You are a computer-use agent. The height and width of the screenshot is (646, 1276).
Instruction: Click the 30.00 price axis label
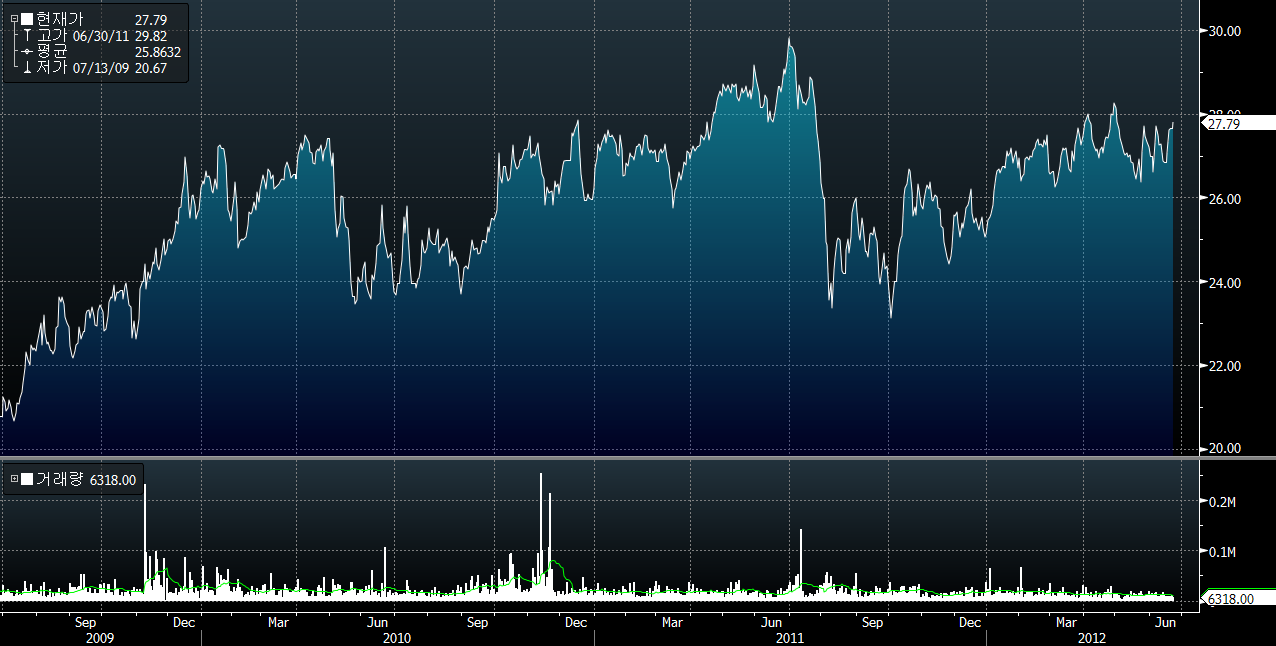point(1225,31)
